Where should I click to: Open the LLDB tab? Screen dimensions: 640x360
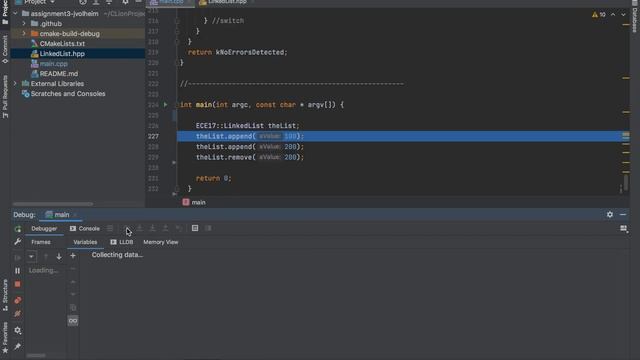click(x=122, y=242)
